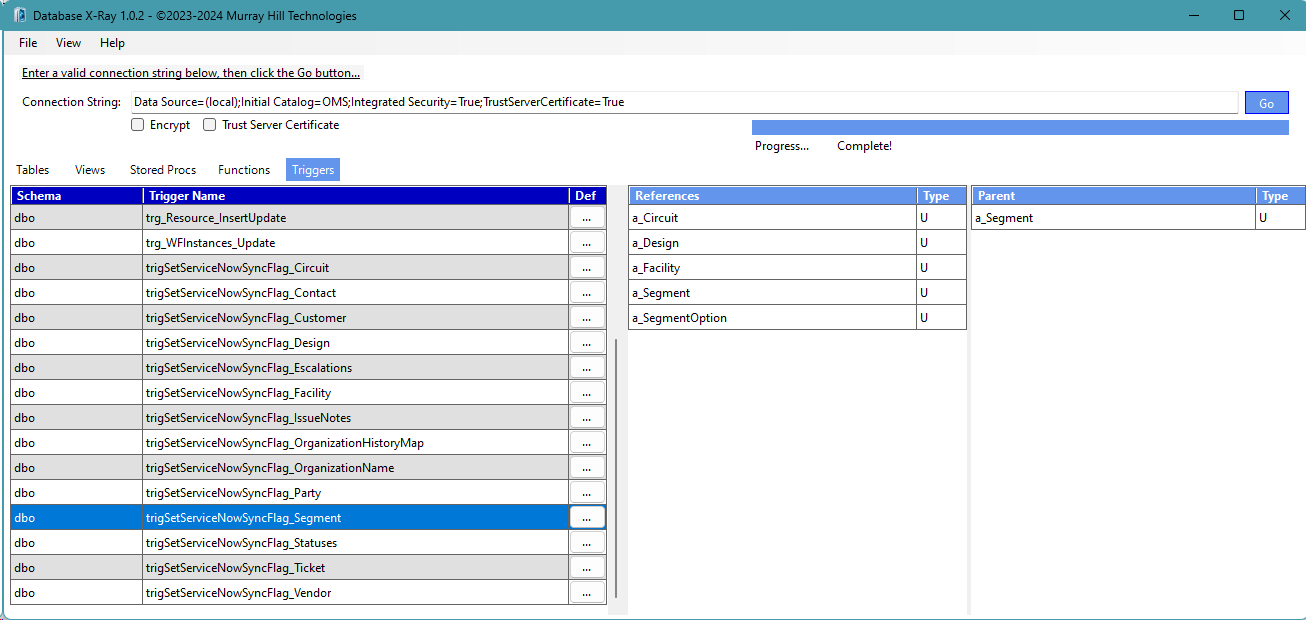Switch to the Views tab
The height and width of the screenshot is (620, 1306).
(x=90, y=170)
